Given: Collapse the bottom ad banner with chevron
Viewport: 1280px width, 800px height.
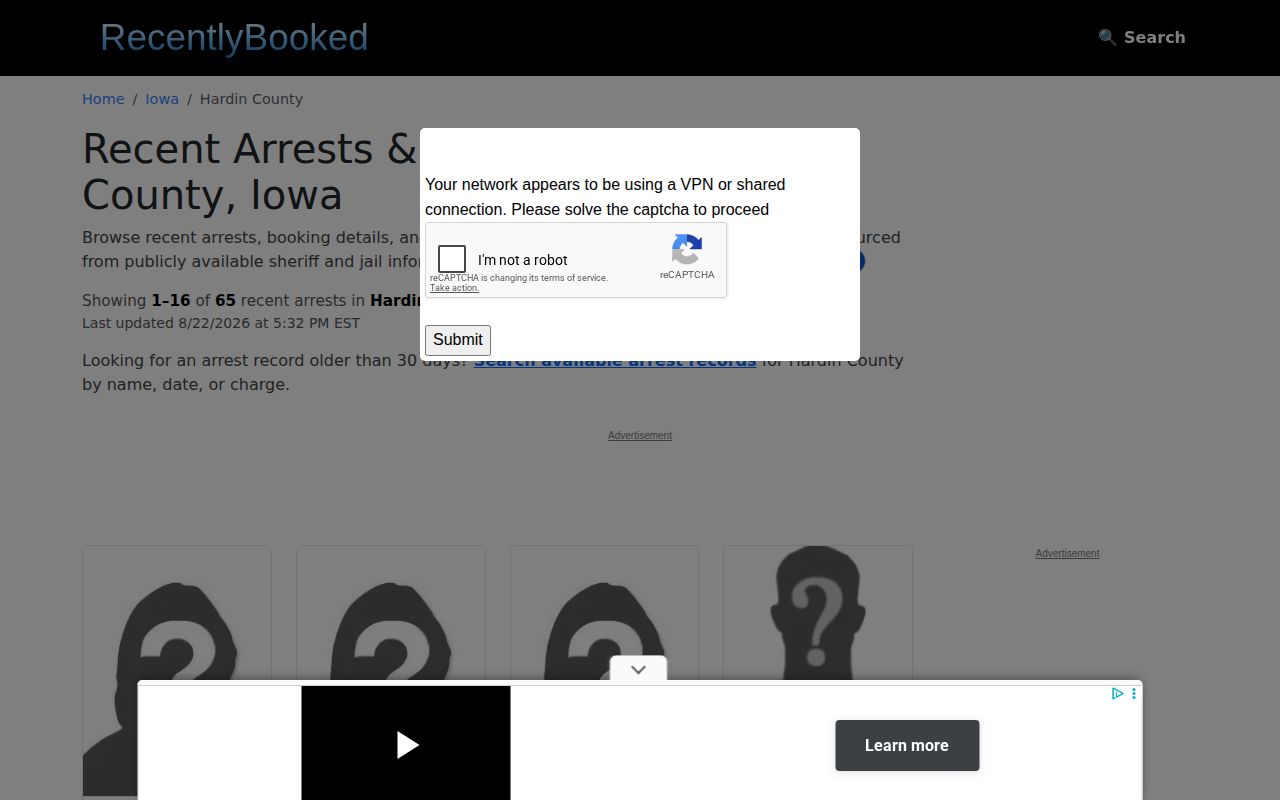Looking at the screenshot, I should point(638,669).
